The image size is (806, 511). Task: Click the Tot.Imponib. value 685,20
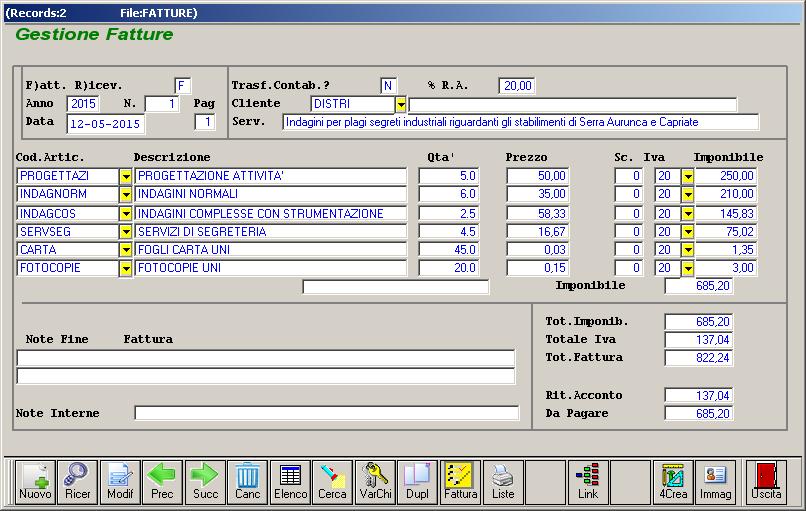[x=698, y=322]
